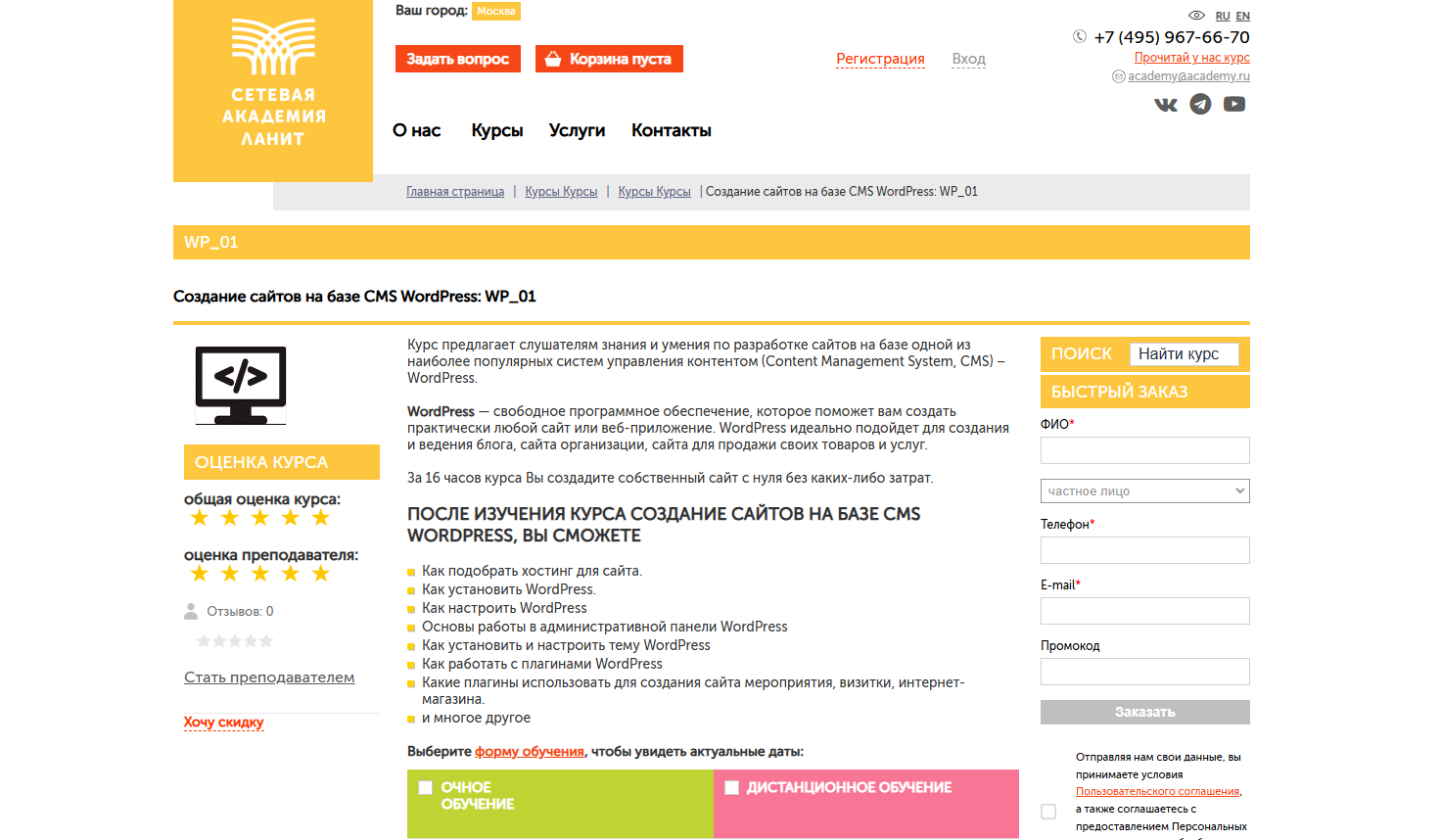This screenshot has width=1441, height=840.
Task: Click the Хочу скидку link
Action: [224, 723]
